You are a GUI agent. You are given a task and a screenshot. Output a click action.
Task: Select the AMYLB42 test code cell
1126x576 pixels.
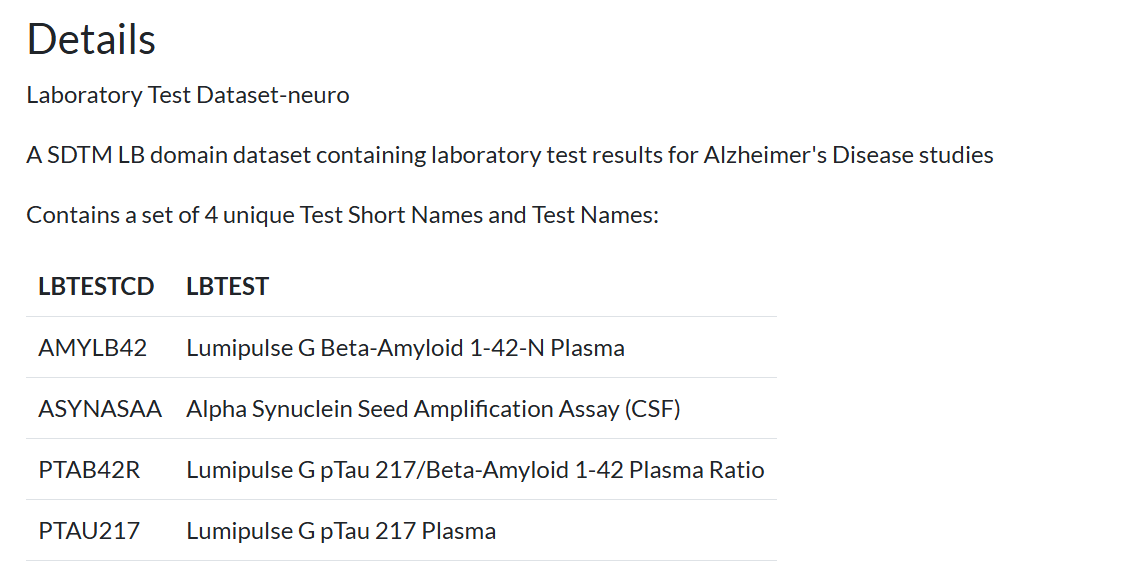(x=93, y=348)
